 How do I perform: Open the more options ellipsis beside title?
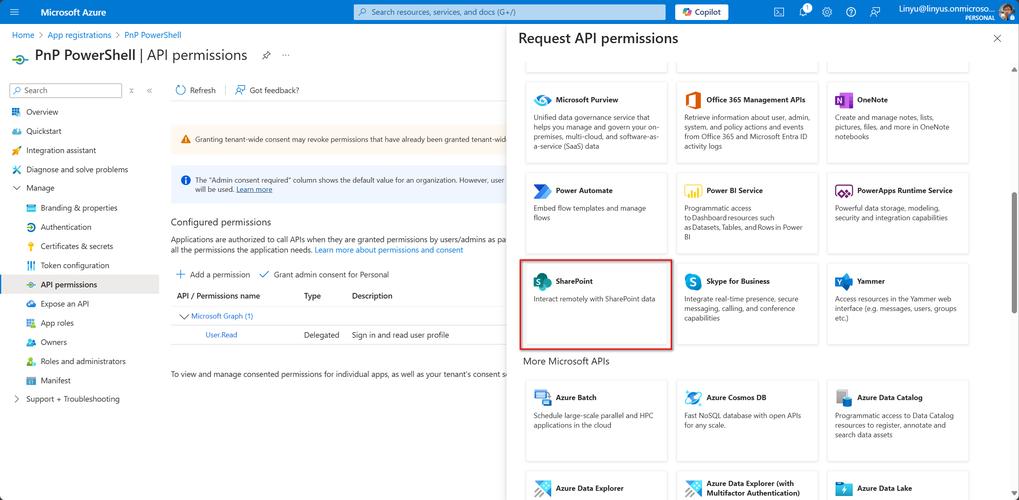click(x=285, y=55)
